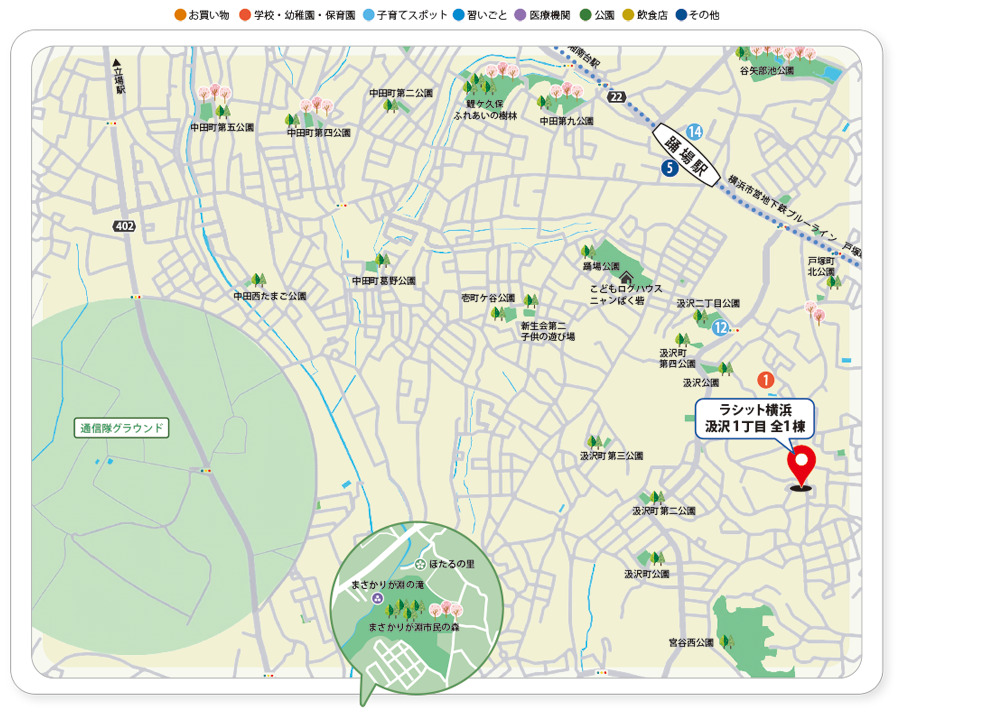This screenshot has height=717, width=1000.
Task: Click the trees icon above まさかりが淵市民の森
Action: click(x=404, y=611)
